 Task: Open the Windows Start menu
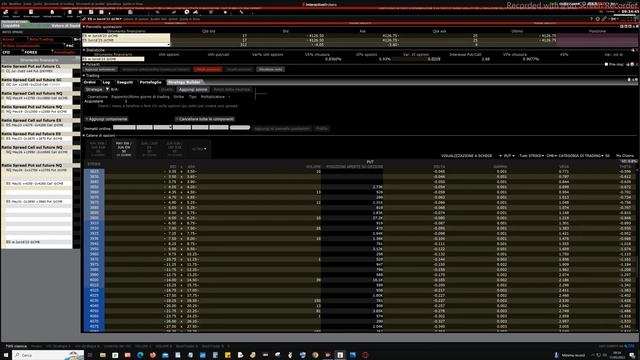pyautogui.click(x=6, y=355)
